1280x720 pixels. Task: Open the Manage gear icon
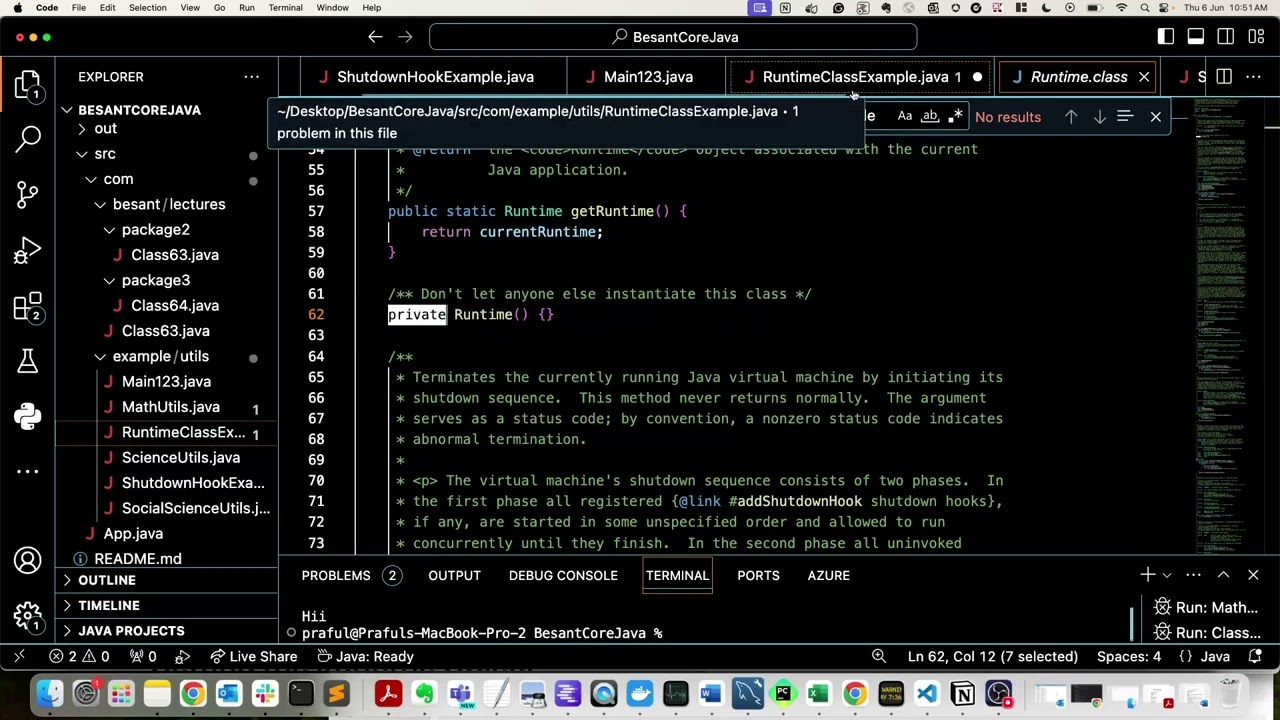[x=28, y=616]
